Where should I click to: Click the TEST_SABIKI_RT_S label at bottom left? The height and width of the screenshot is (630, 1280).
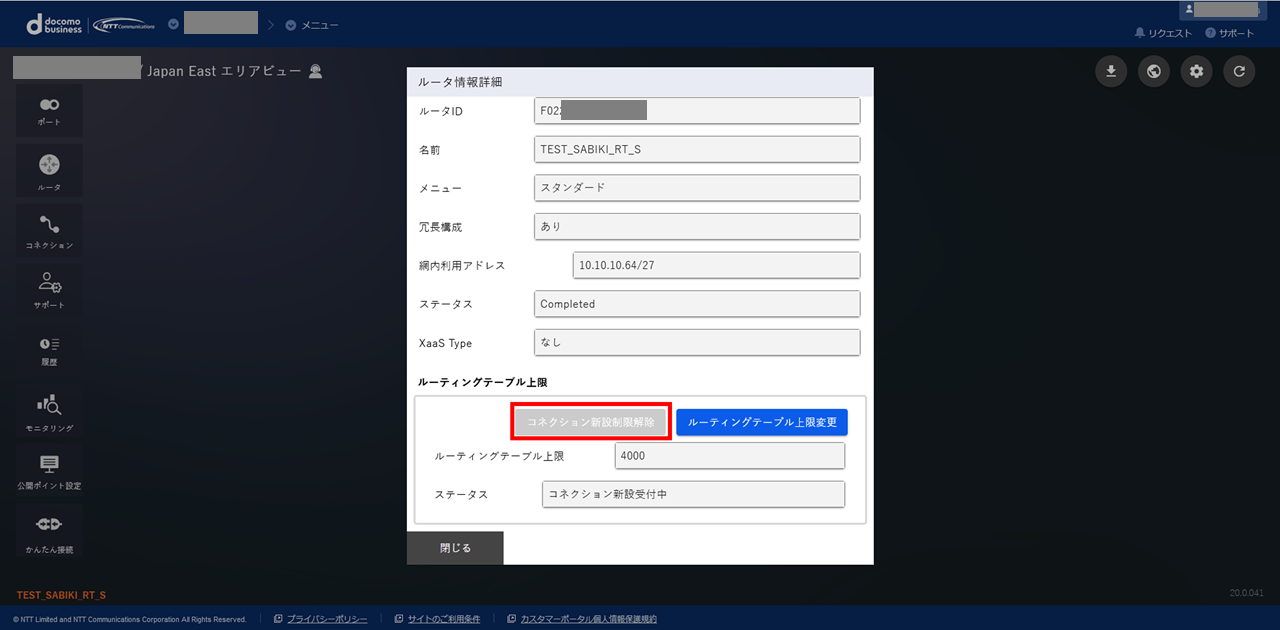tap(62, 595)
